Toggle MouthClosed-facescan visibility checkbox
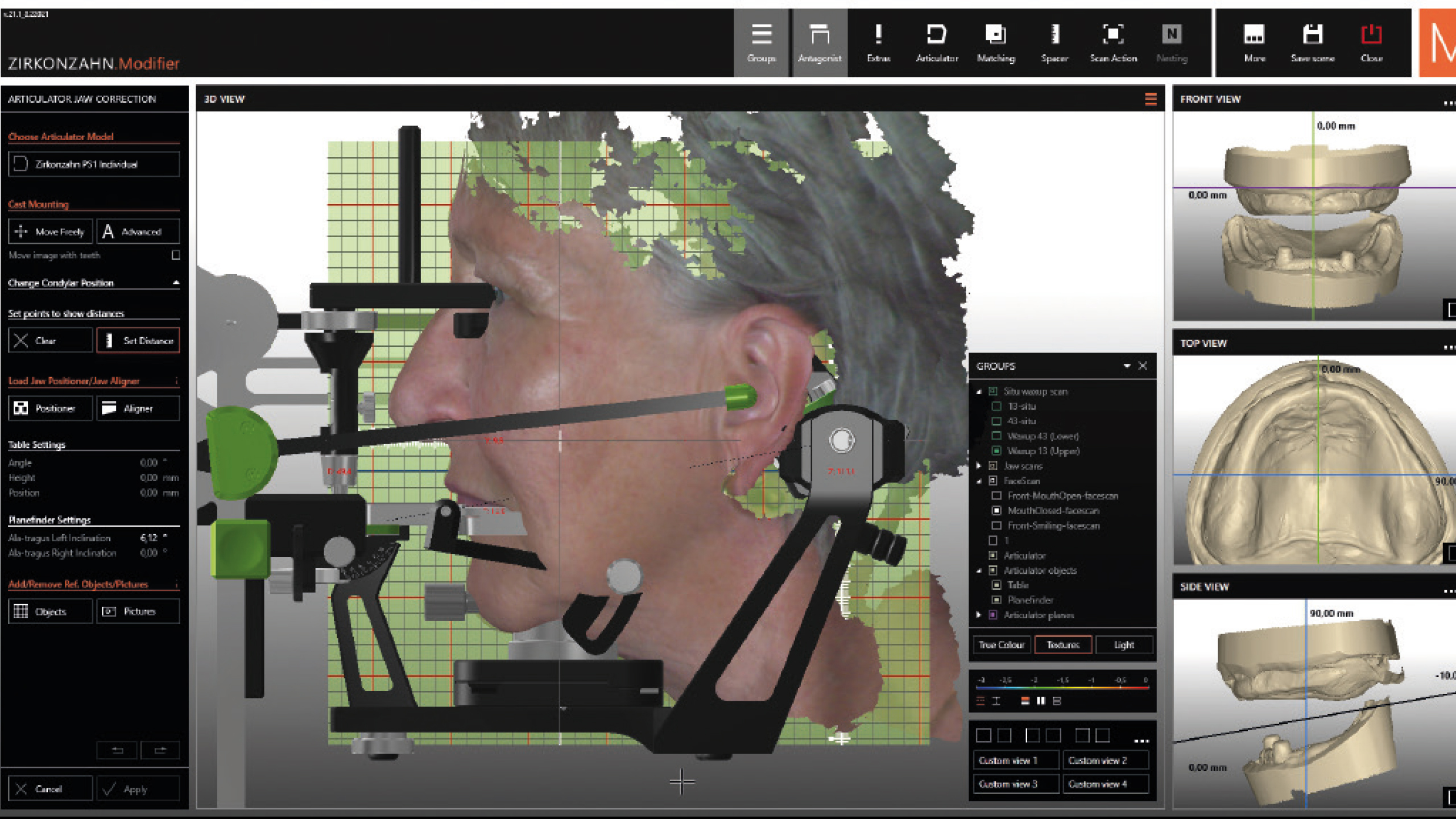Image resolution: width=1456 pixels, height=819 pixels. [996, 511]
